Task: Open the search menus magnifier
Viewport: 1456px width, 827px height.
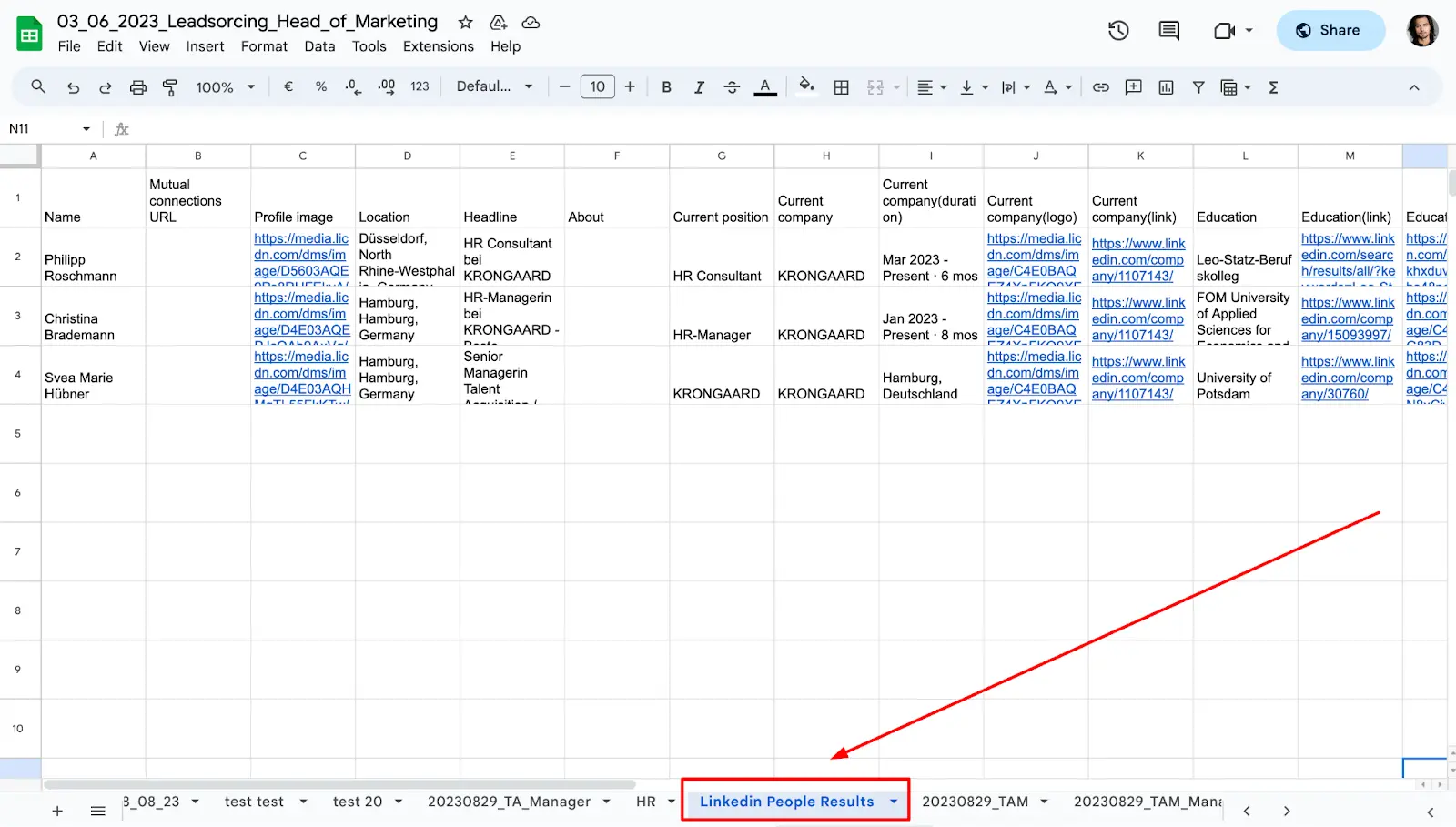Action: 38,87
